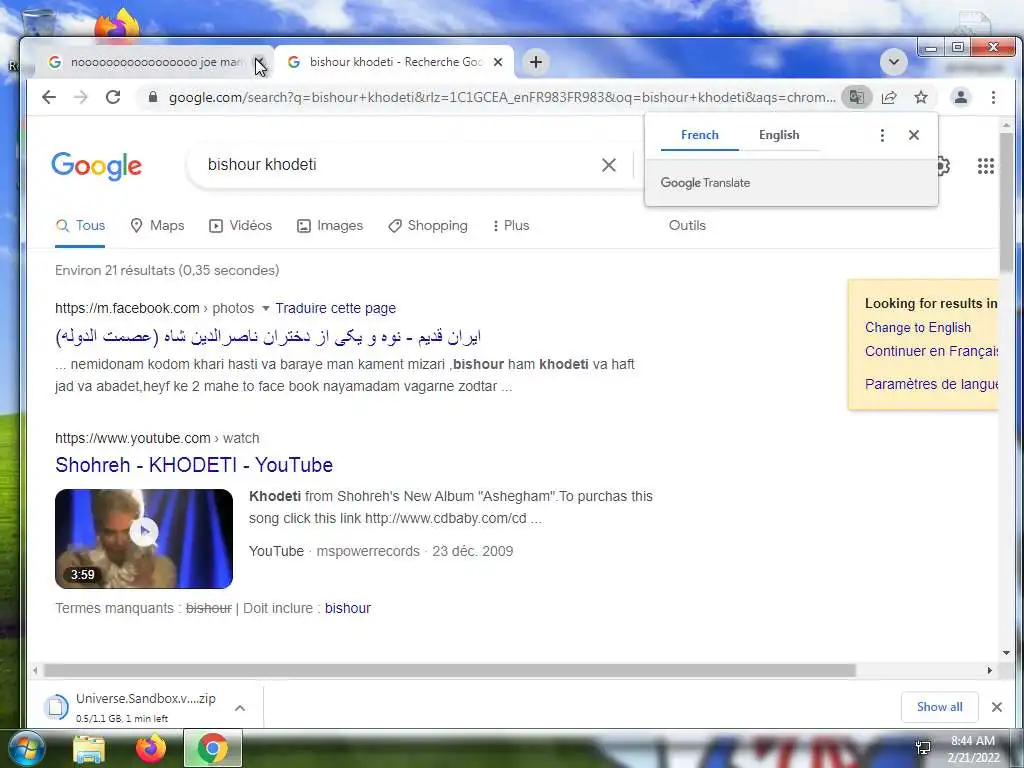Open 'Paramètres de langue' link
Viewport: 1024px width, 768px height.
[931, 384]
